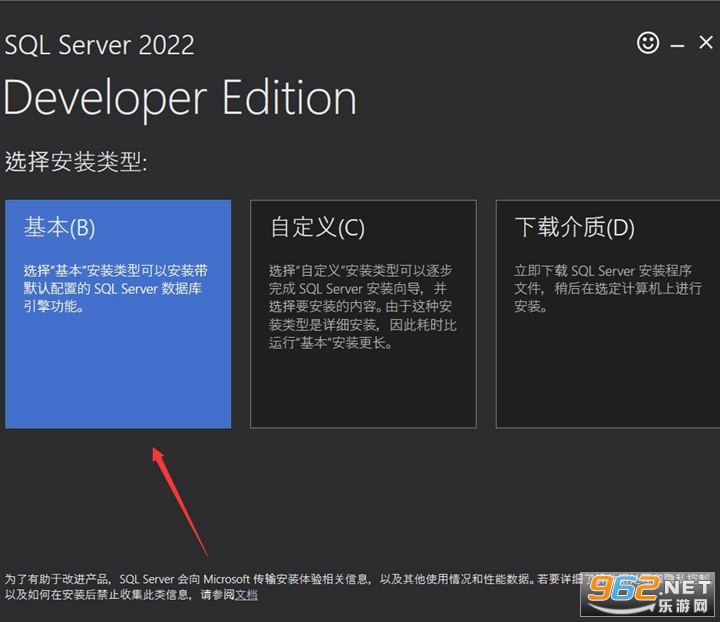Choose the 自定义(C) custom installation tile
Viewport: 720px width, 622px height.
click(x=363, y=314)
